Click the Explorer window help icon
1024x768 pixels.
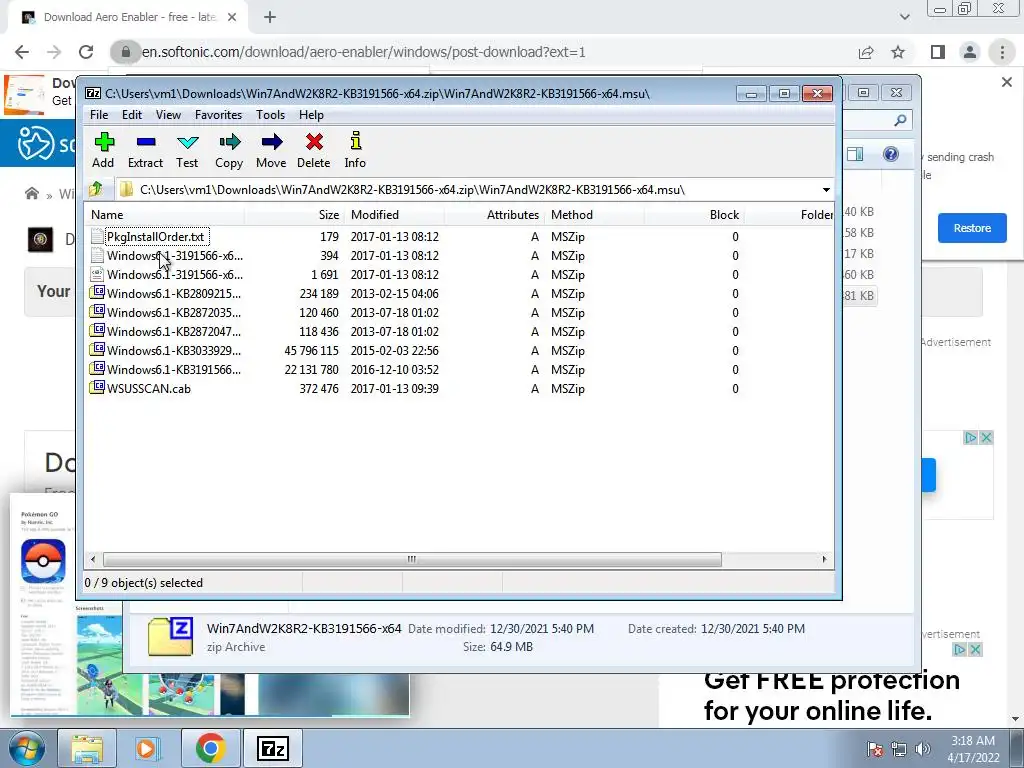coord(891,154)
